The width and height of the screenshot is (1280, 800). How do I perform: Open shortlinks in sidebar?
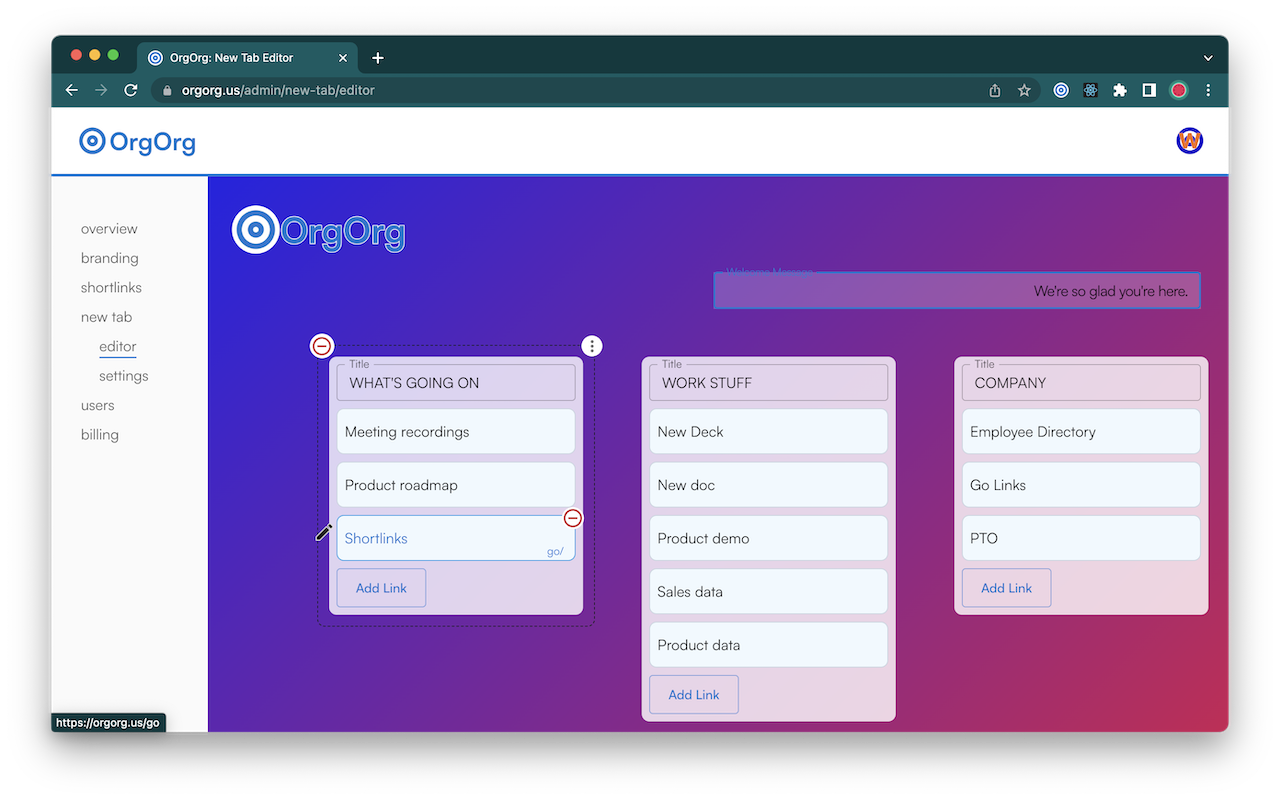tap(111, 287)
